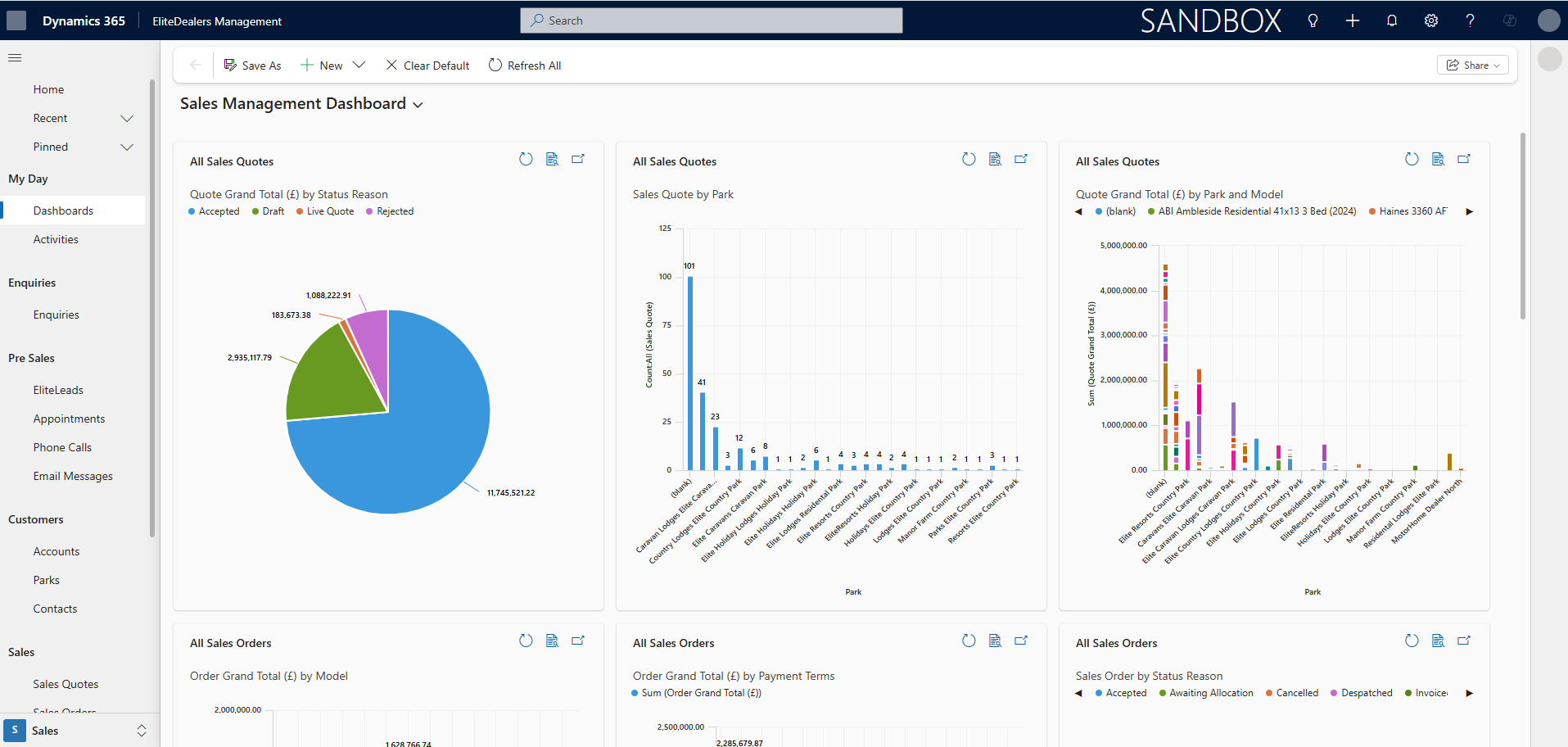
Task: Expand the Park and Model chart
Action: [x=1464, y=159]
